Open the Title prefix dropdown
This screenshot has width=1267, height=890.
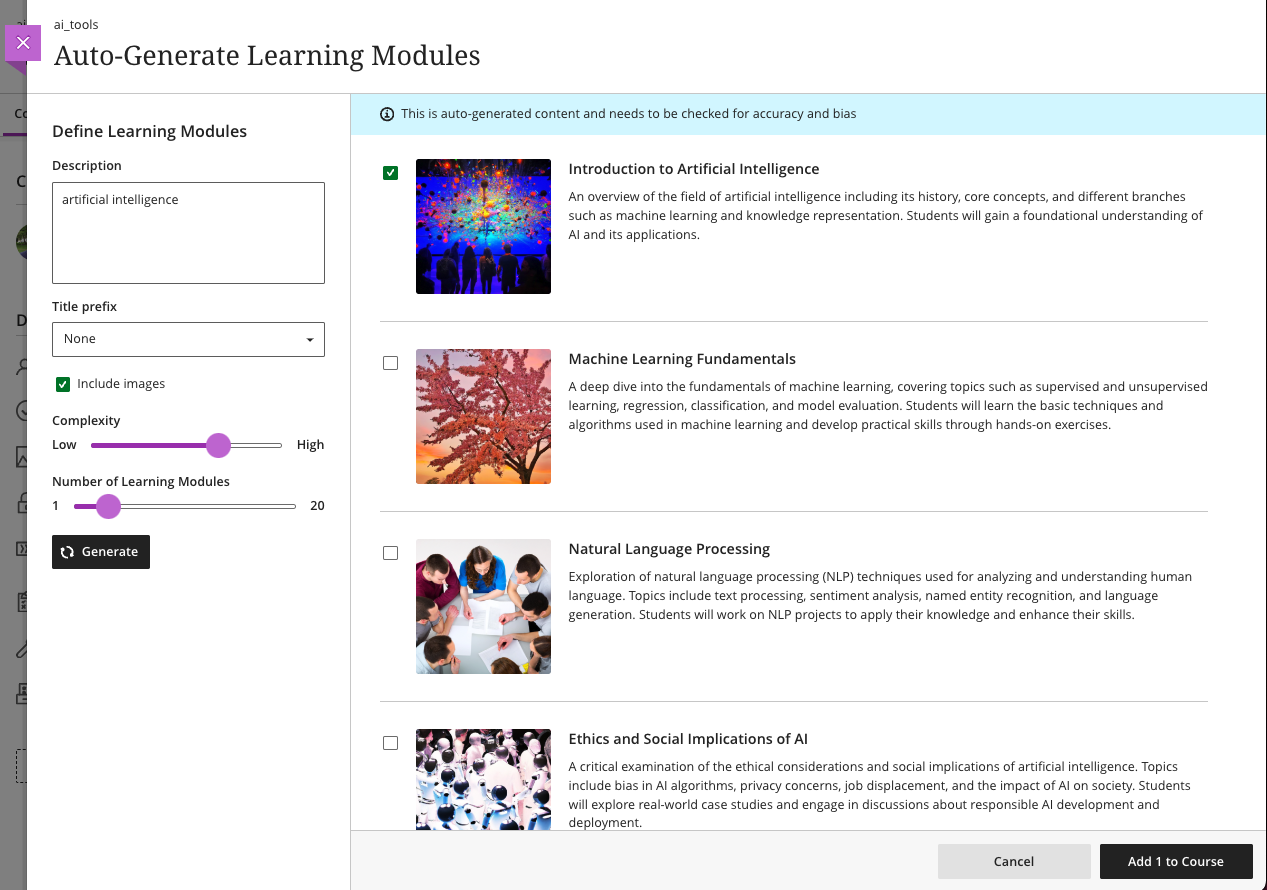188,339
